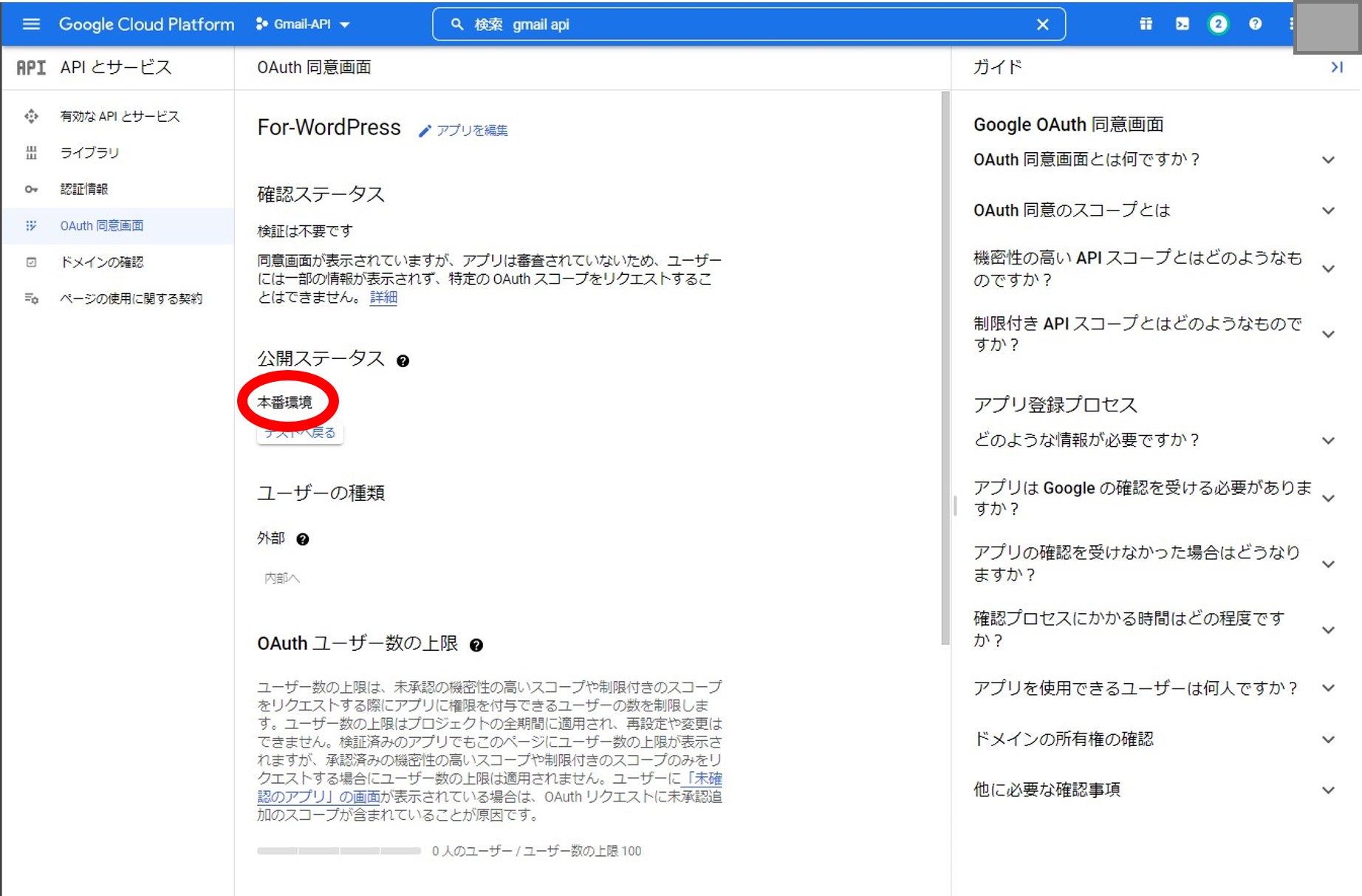Image resolution: width=1362 pixels, height=896 pixels.
Task: Select OAuth 同意画面 sidebar item
Action: click(118, 225)
